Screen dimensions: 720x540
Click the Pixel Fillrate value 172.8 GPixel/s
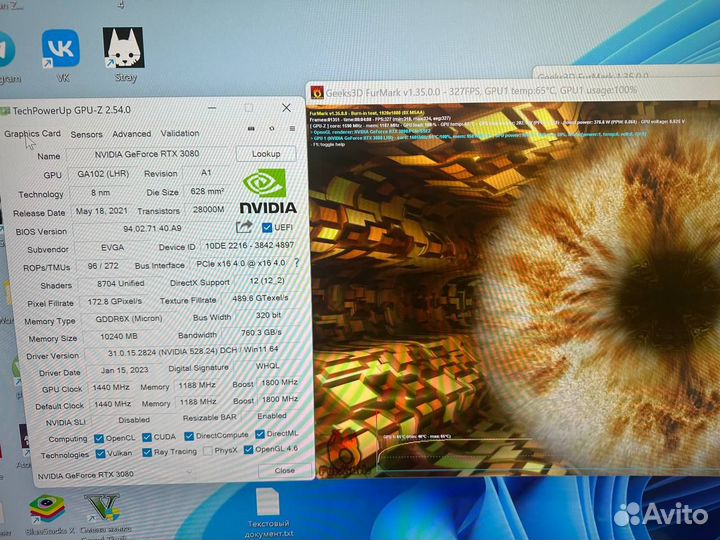(x=114, y=302)
